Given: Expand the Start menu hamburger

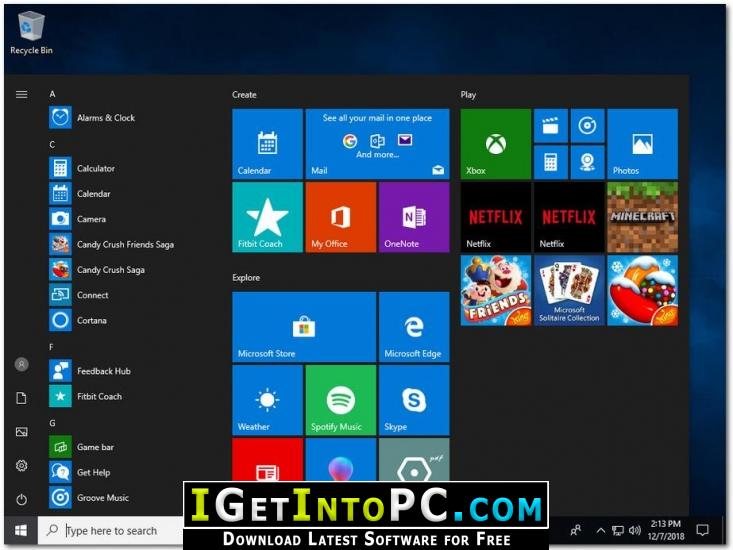Looking at the screenshot, I should tap(22, 95).
